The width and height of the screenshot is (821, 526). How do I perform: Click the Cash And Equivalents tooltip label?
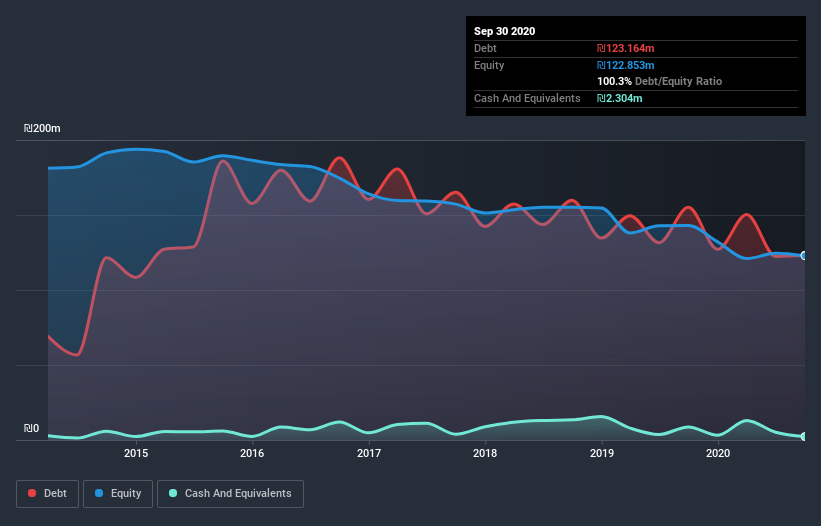(x=527, y=98)
